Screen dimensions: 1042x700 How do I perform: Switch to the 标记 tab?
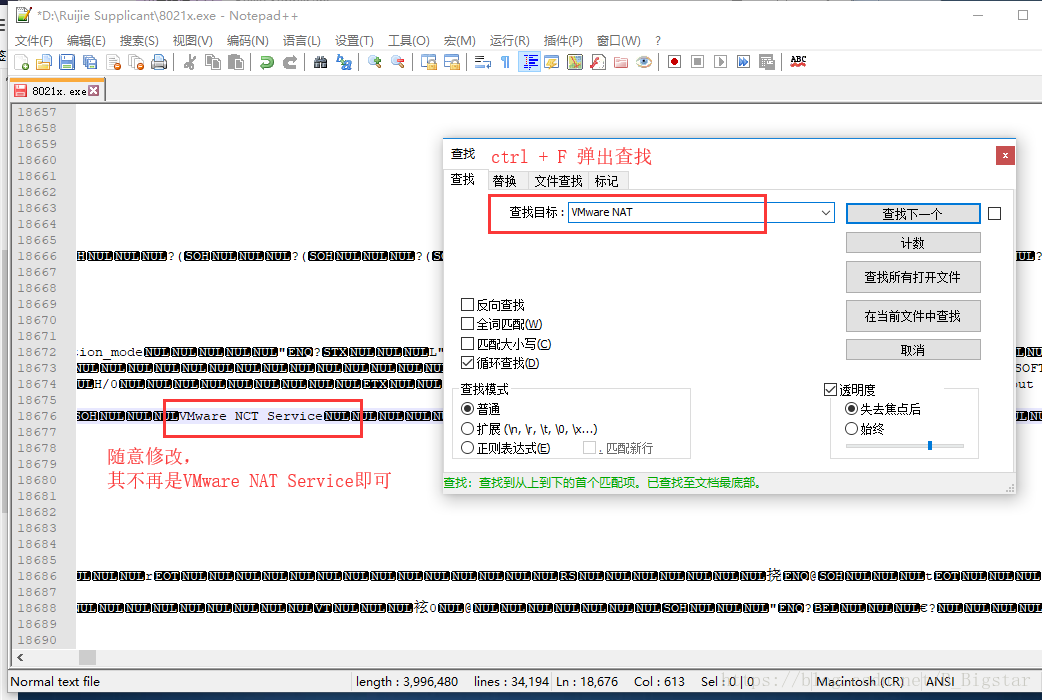606,181
